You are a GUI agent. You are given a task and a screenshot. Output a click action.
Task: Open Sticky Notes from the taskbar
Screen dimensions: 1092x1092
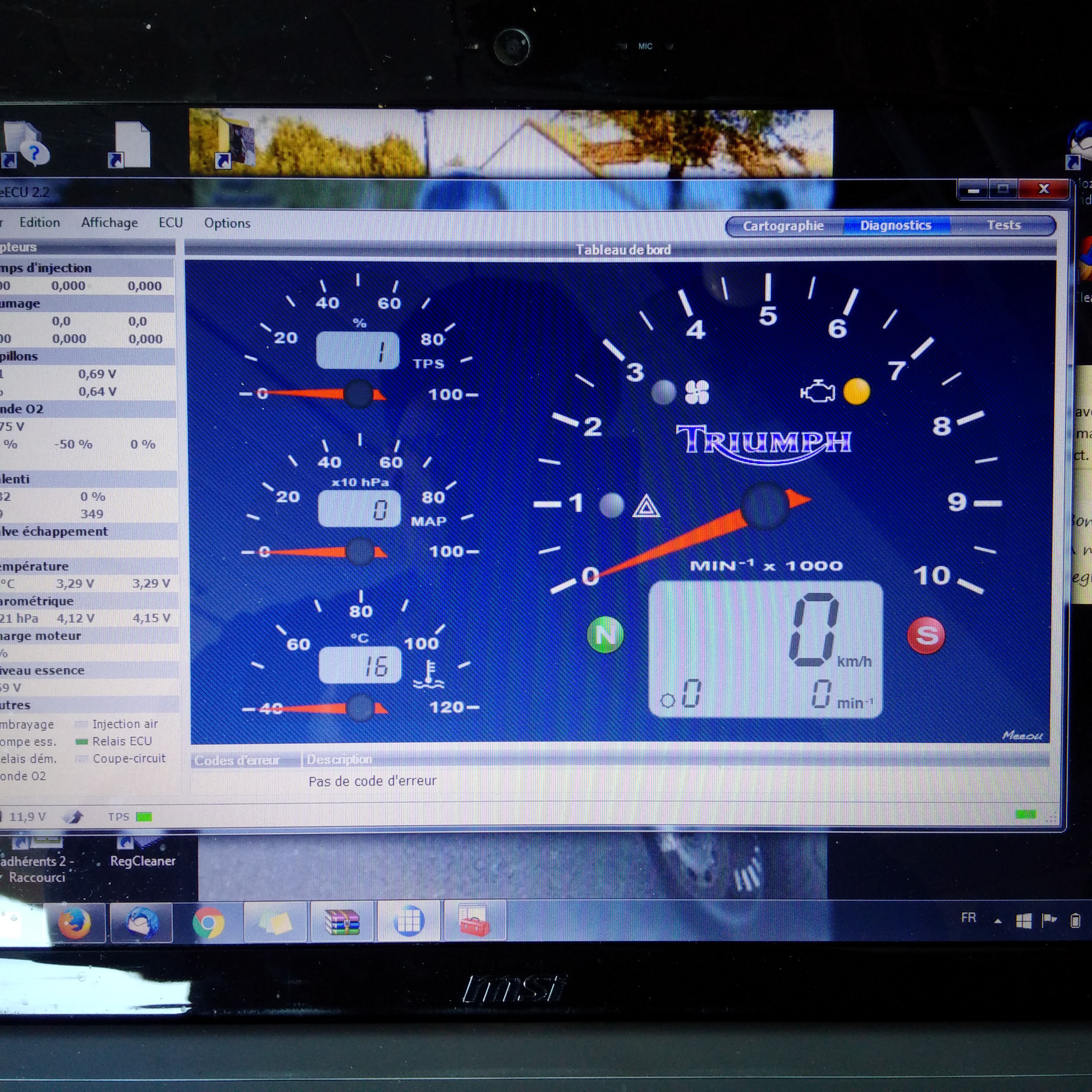coord(275,923)
